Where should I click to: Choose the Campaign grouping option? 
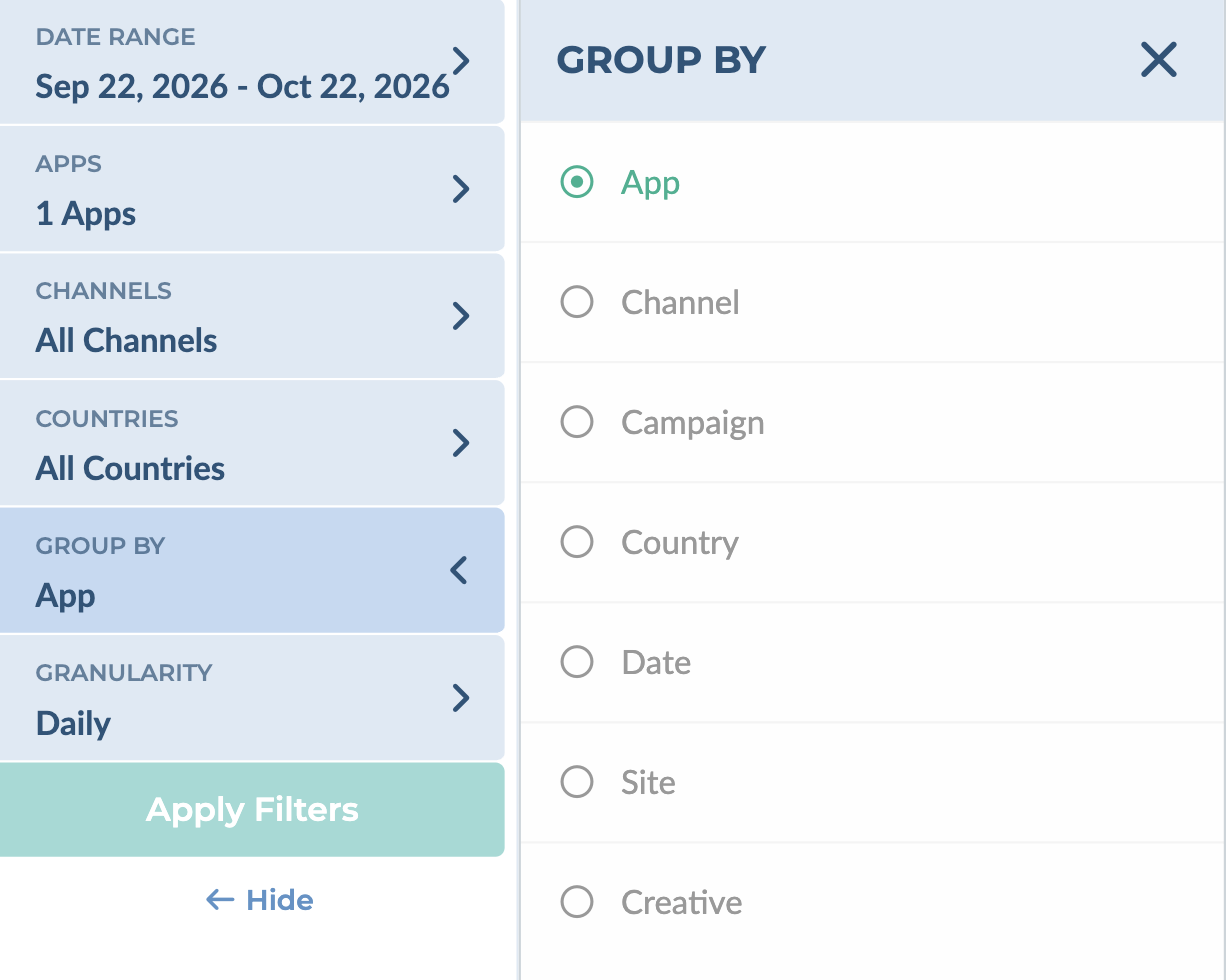tap(577, 422)
